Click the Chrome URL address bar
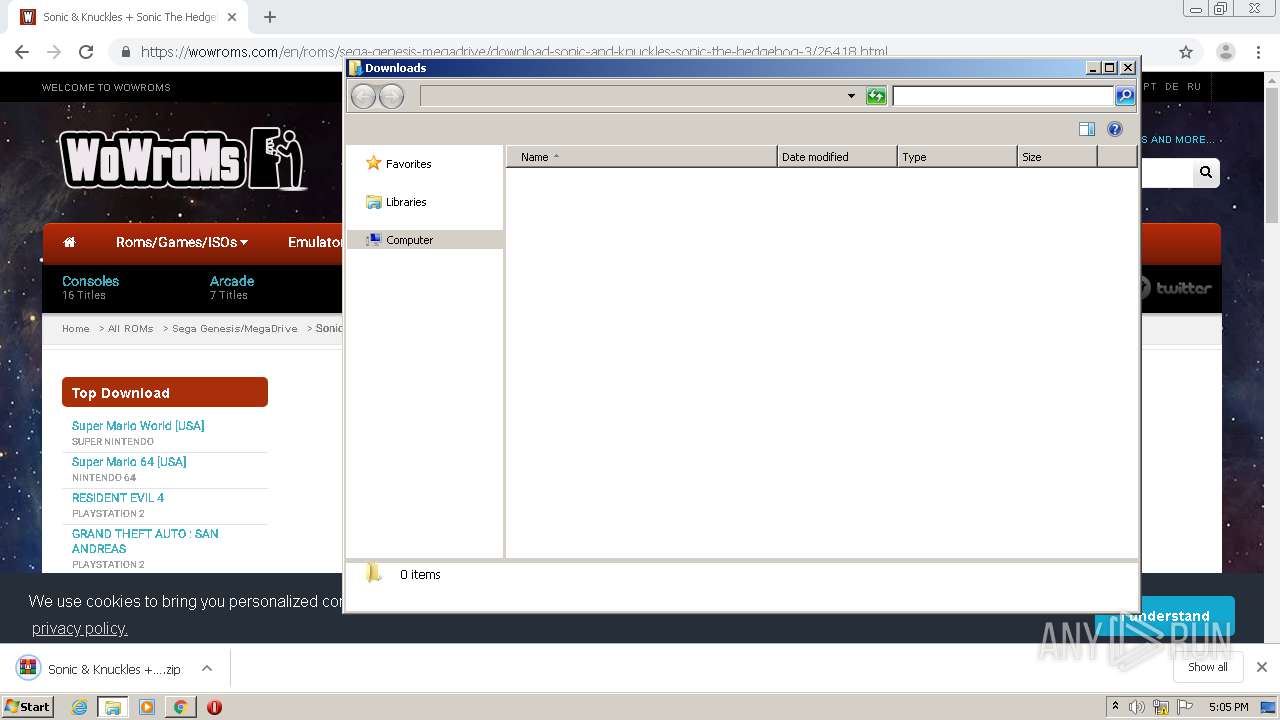This screenshot has width=1280, height=720. tap(640, 52)
